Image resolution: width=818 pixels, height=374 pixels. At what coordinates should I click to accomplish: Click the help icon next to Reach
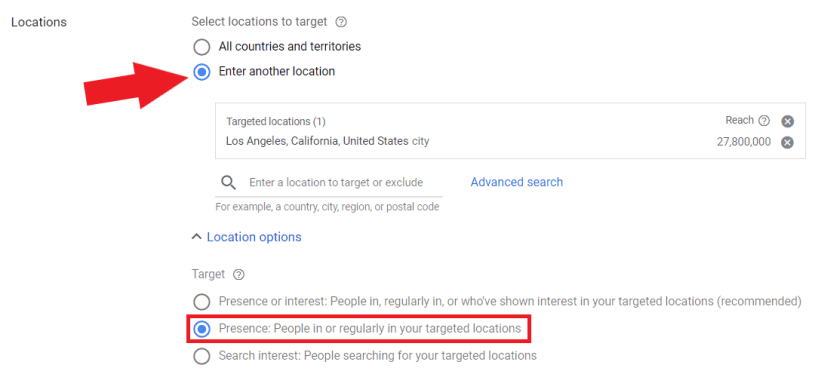pyautogui.click(x=764, y=121)
